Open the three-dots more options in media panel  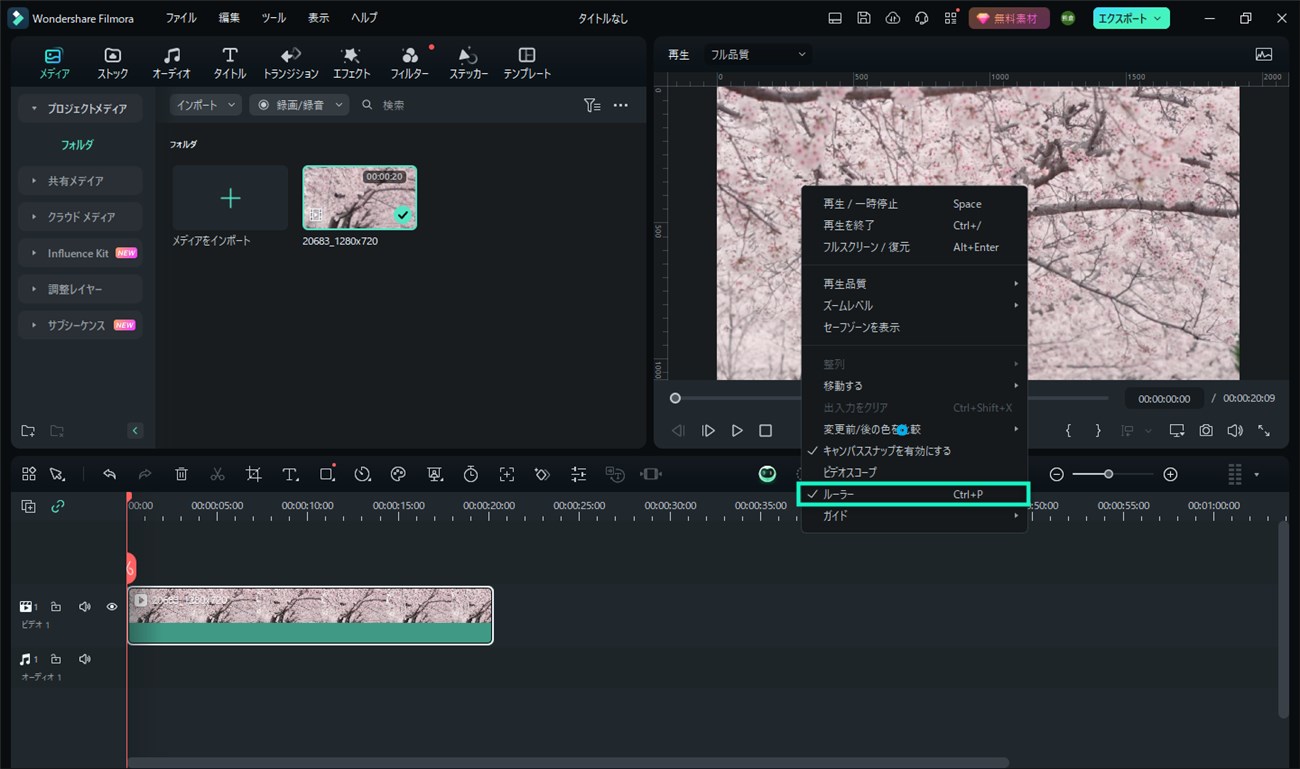[x=620, y=105]
